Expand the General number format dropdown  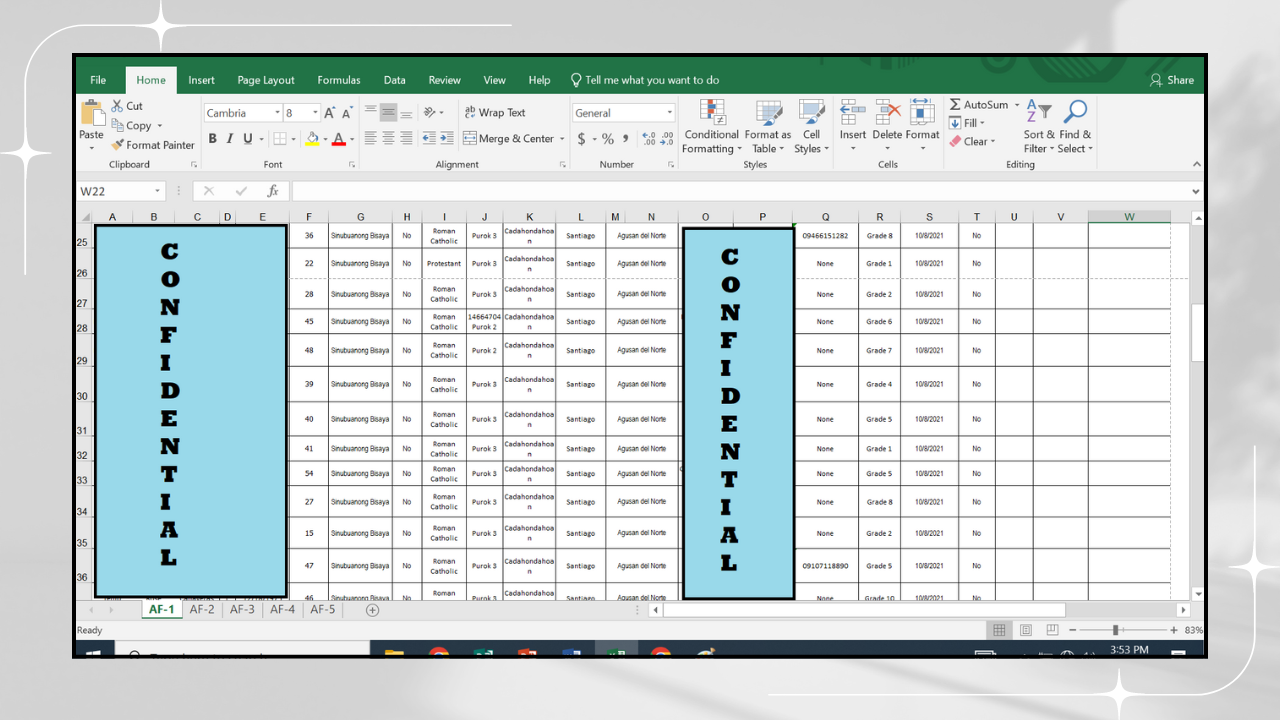pyautogui.click(x=670, y=113)
